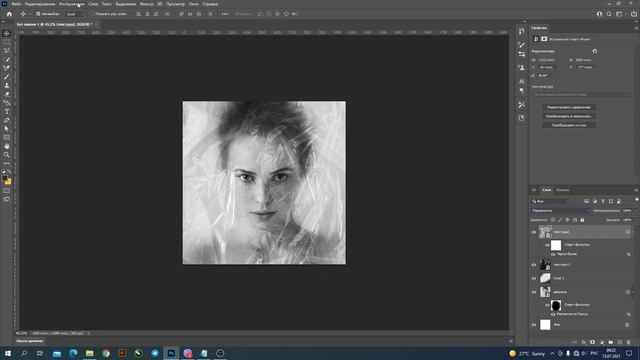Open the Timeline panel menu icon
Image resolution: width=640 pixels, height=360 pixels.
coord(511,341)
